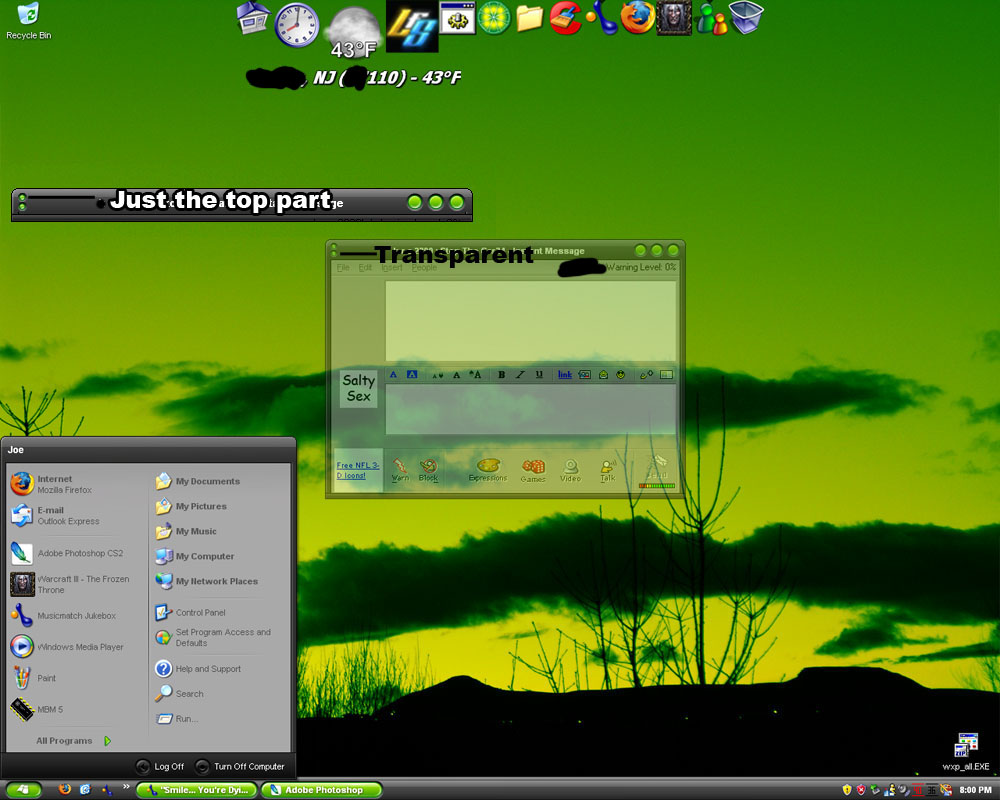
Task: Launch LimeWire from the dock
Action: point(494,18)
